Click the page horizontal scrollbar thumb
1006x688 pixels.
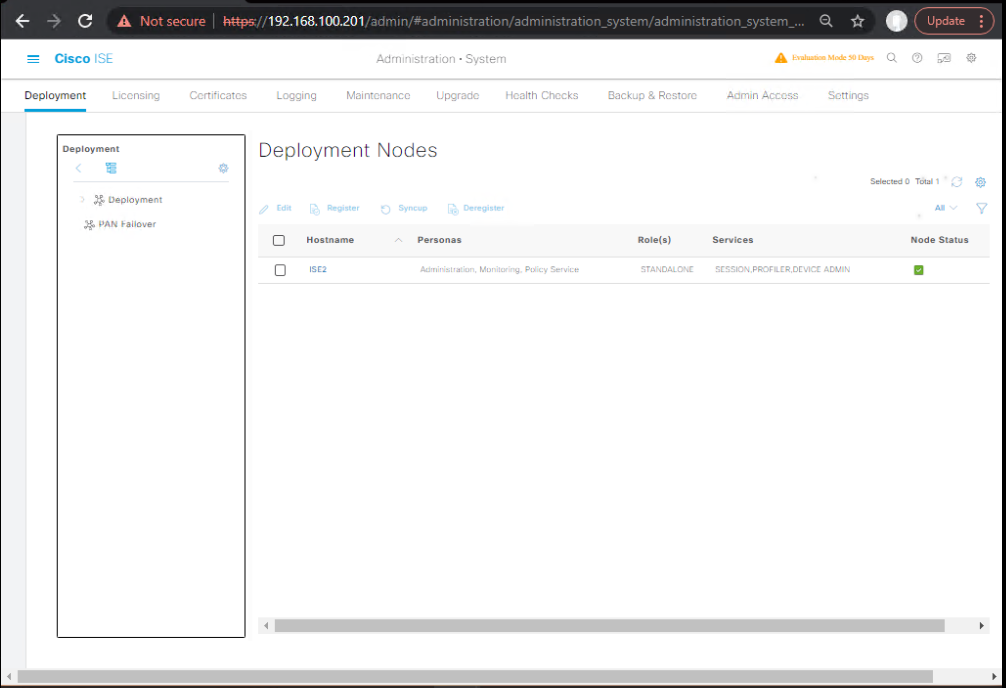475,676
